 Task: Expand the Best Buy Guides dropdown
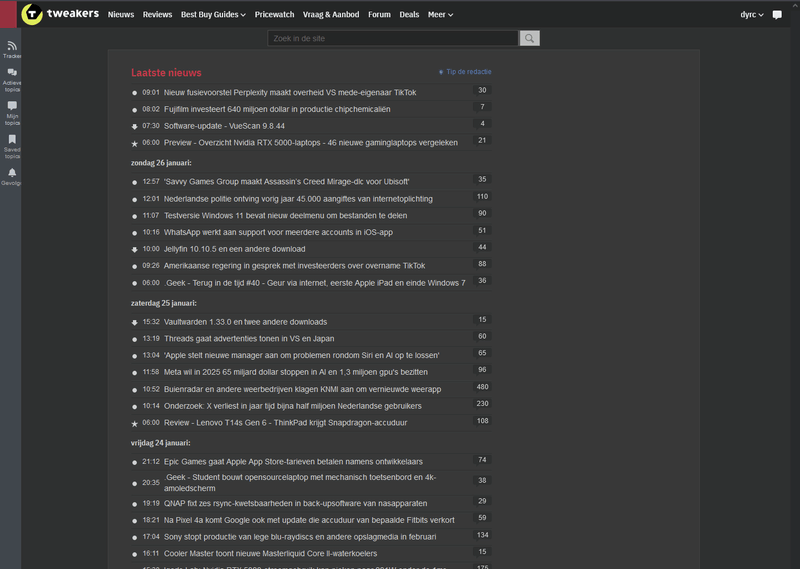click(x=213, y=15)
